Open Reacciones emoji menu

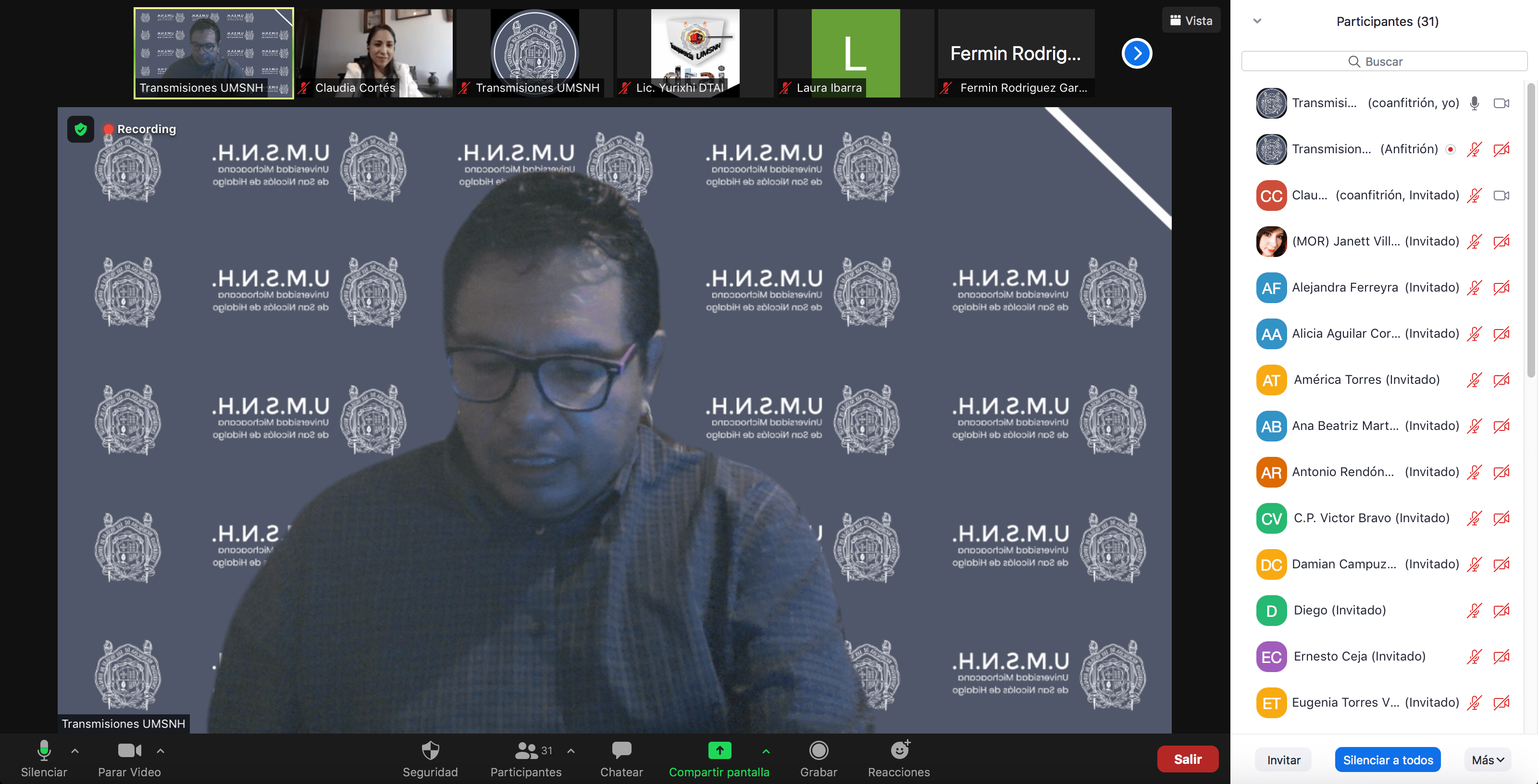899,750
